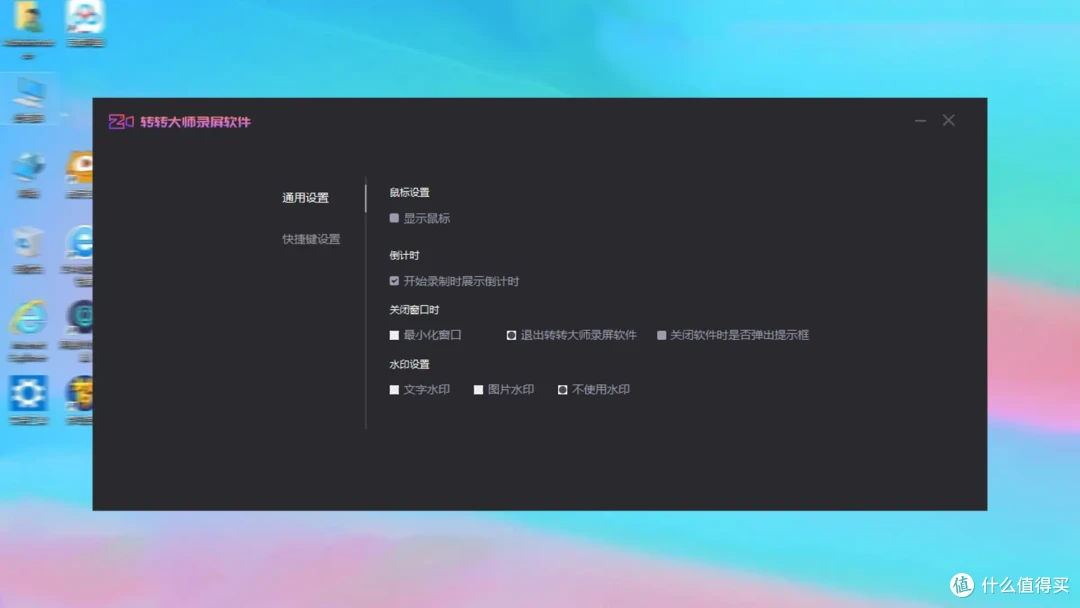
Task: Select 最小化窗口 option
Action: click(394, 335)
